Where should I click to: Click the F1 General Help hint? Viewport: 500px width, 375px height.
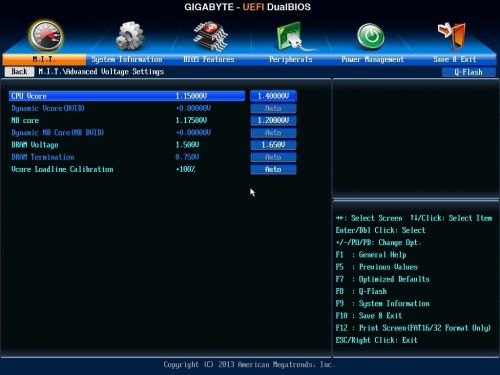pos(371,255)
